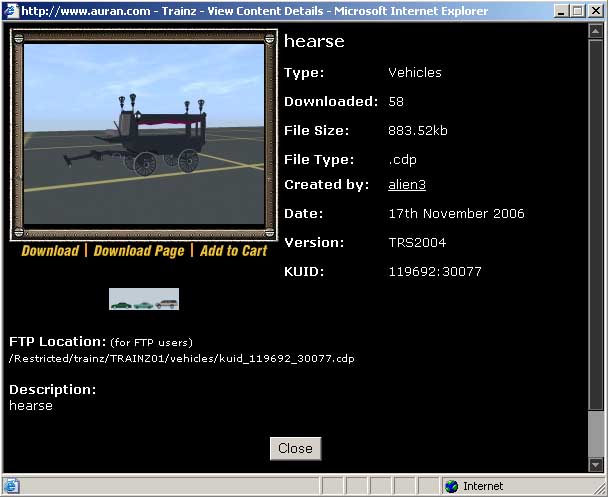Click the download count 58
The height and width of the screenshot is (497, 608).
pos(396,102)
